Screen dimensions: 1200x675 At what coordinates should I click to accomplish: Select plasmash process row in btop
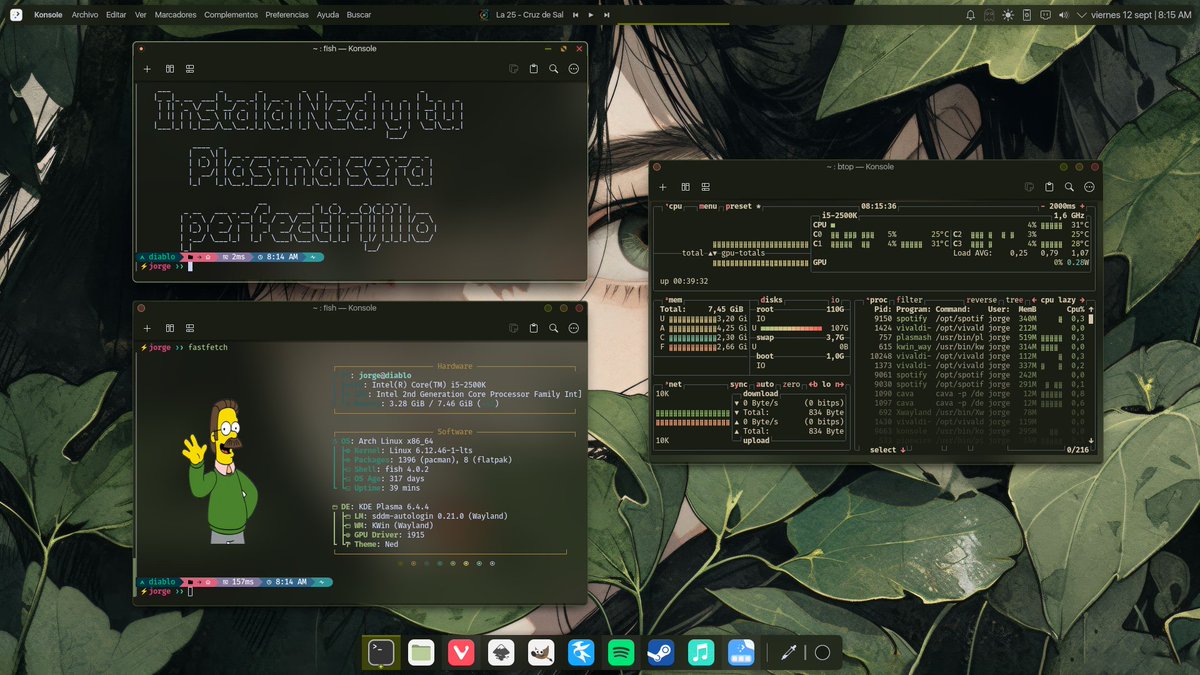[x=979, y=337]
